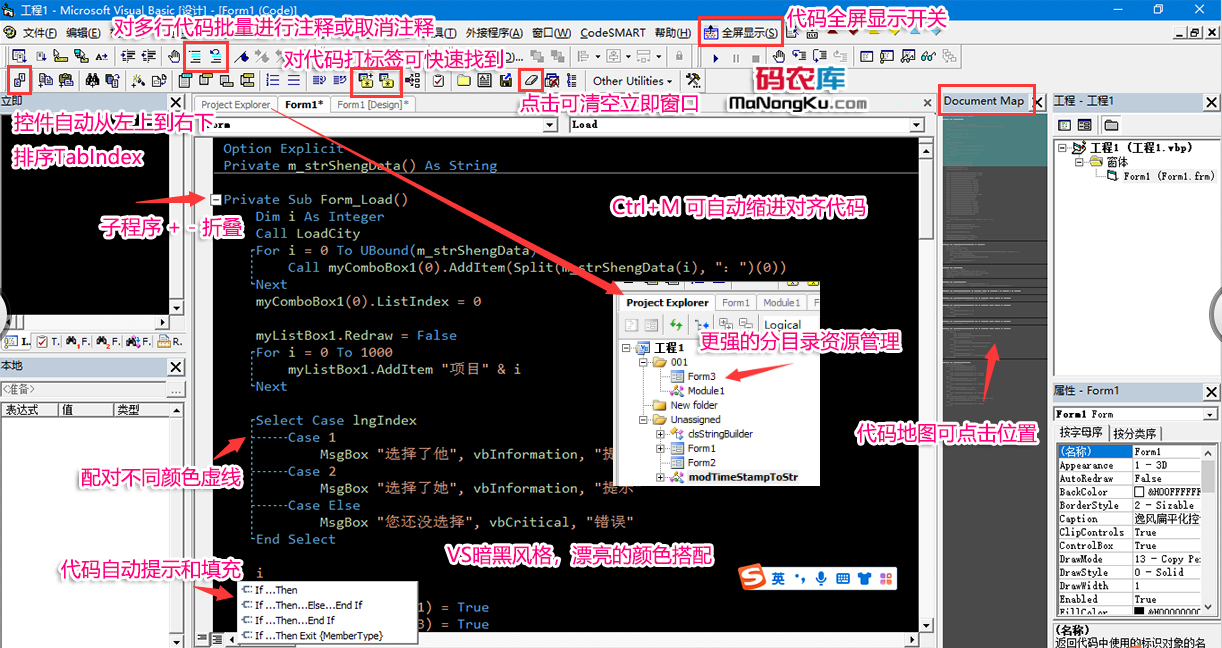Open the 编辑(E) menu

click(x=83, y=33)
